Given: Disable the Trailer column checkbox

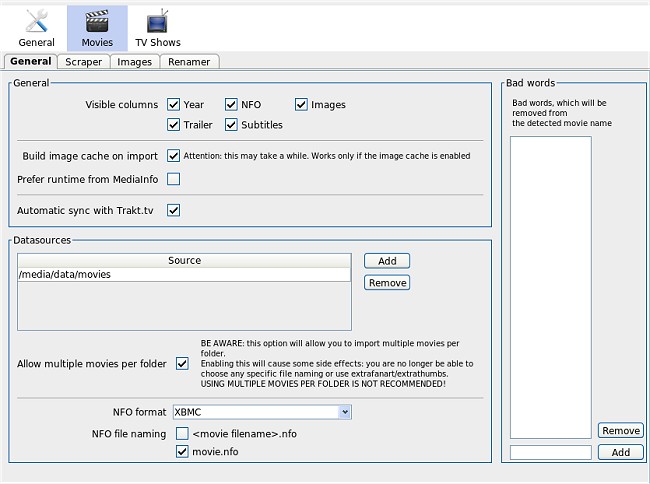Looking at the screenshot, I should tap(174, 125).
